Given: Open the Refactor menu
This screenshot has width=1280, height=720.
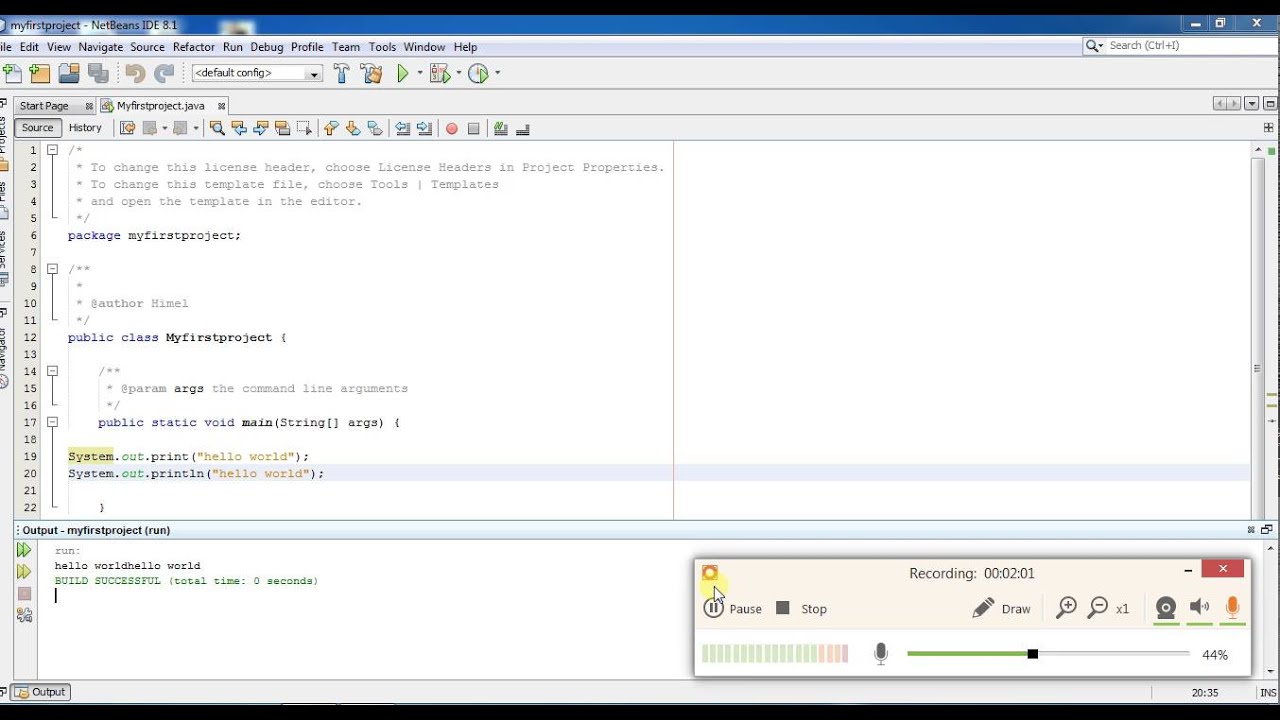Looking at the screenshot, I should (193, 47).
